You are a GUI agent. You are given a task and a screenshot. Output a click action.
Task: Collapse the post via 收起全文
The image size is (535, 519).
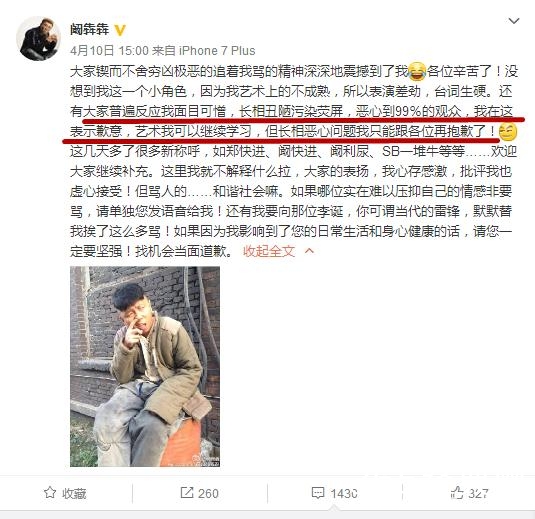pyautogui.click(x=269, y=251)
